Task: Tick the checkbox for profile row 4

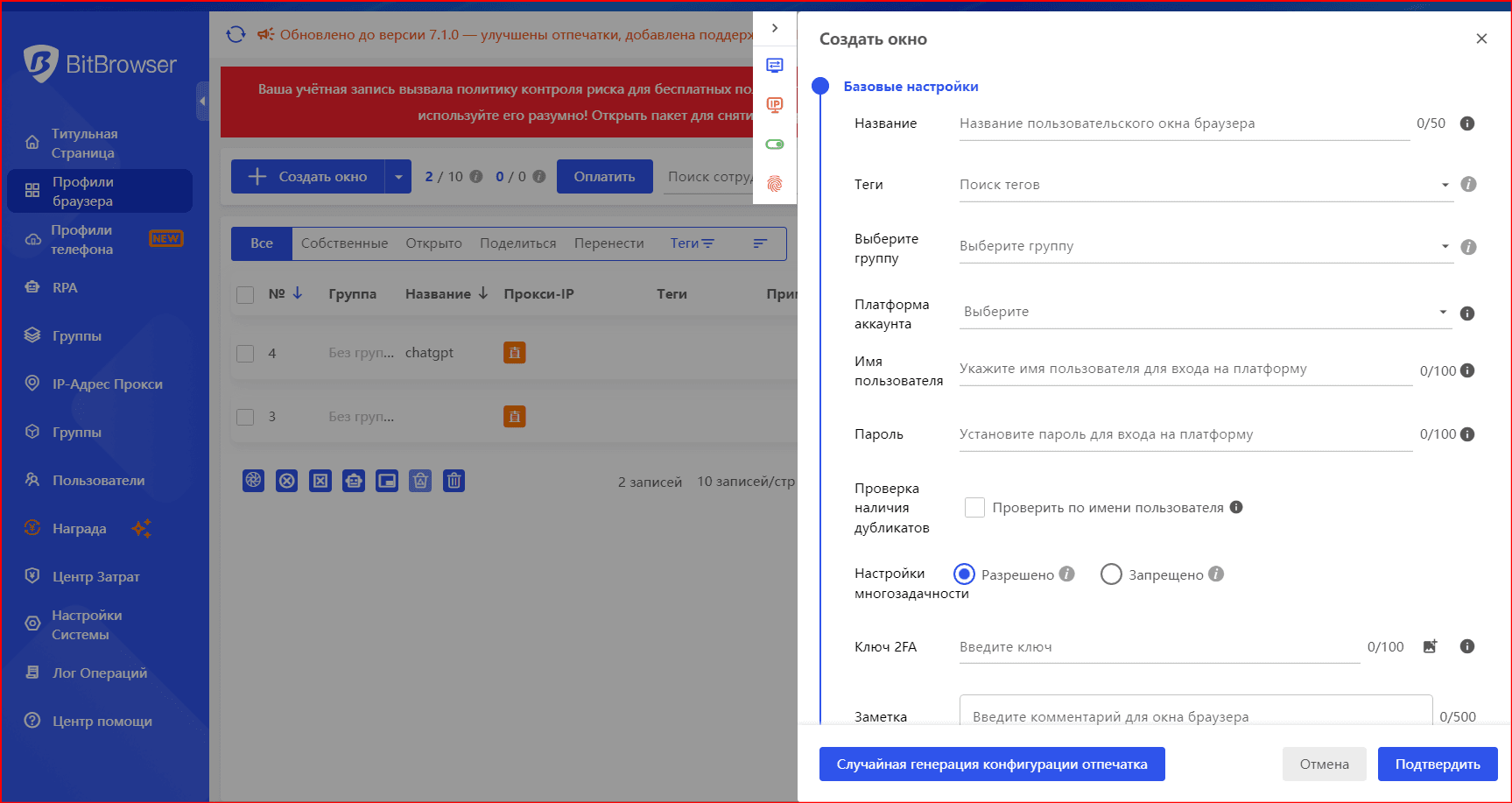Action: pos(245,353)
